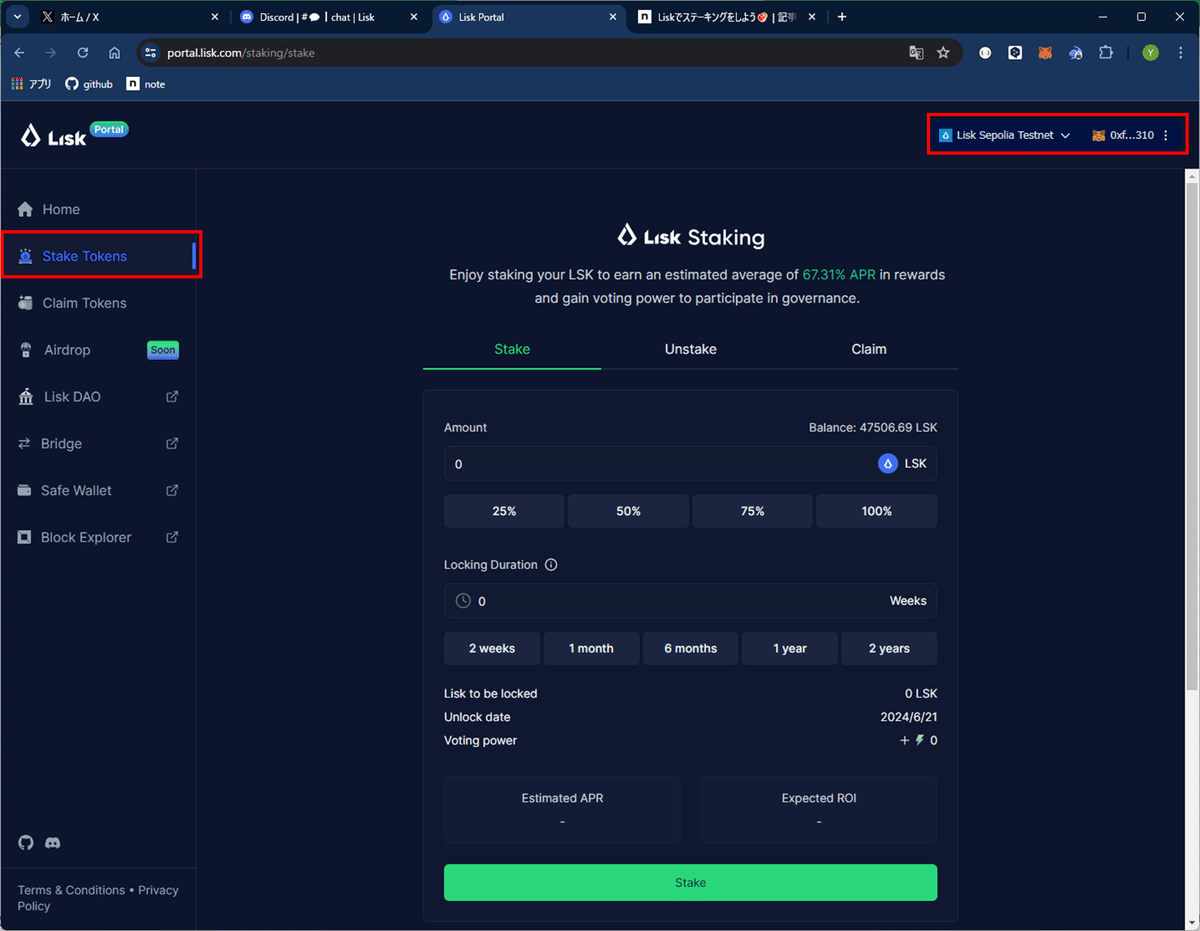The image size is (1200, 931).
Task: Select 1 year locking duration
Action: [x=790, y=648]
